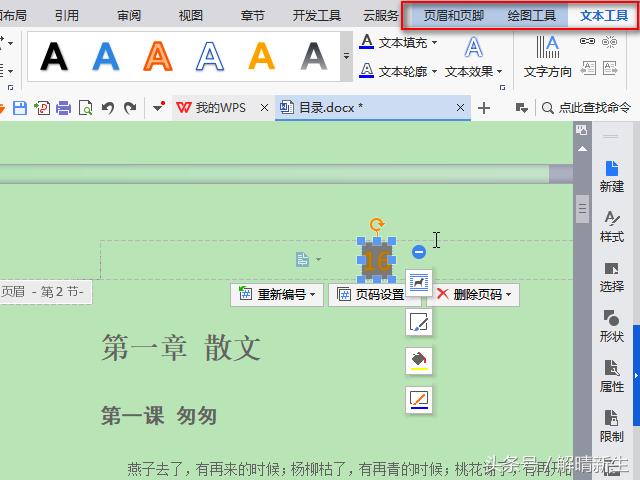Screen dimensions: 640x480
Task: Expand the quick access toolbar dropdown
Action: point(158,107)
